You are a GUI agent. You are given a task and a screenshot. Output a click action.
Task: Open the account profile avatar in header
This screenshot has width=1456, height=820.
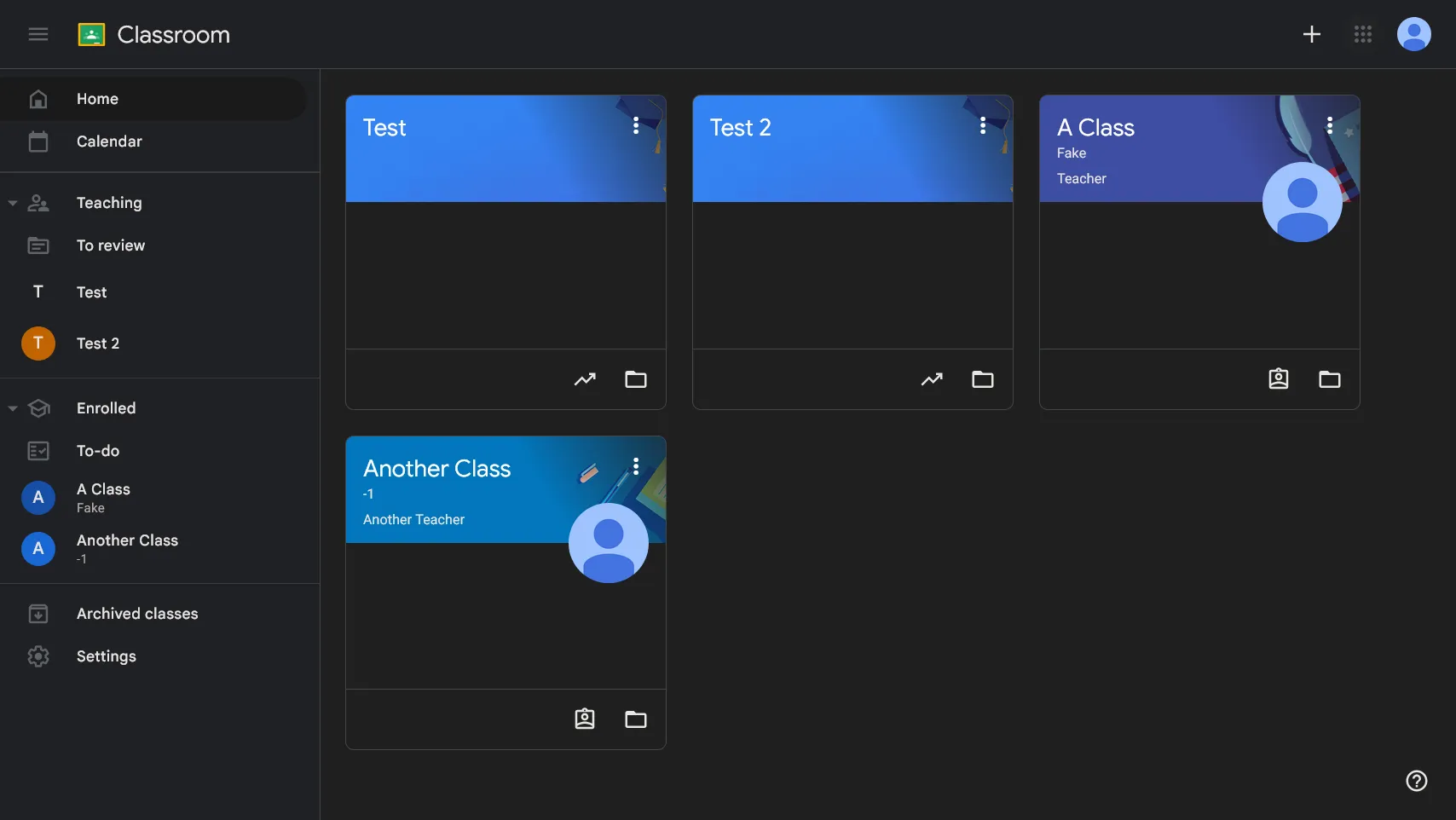(x=1414, y=34)
